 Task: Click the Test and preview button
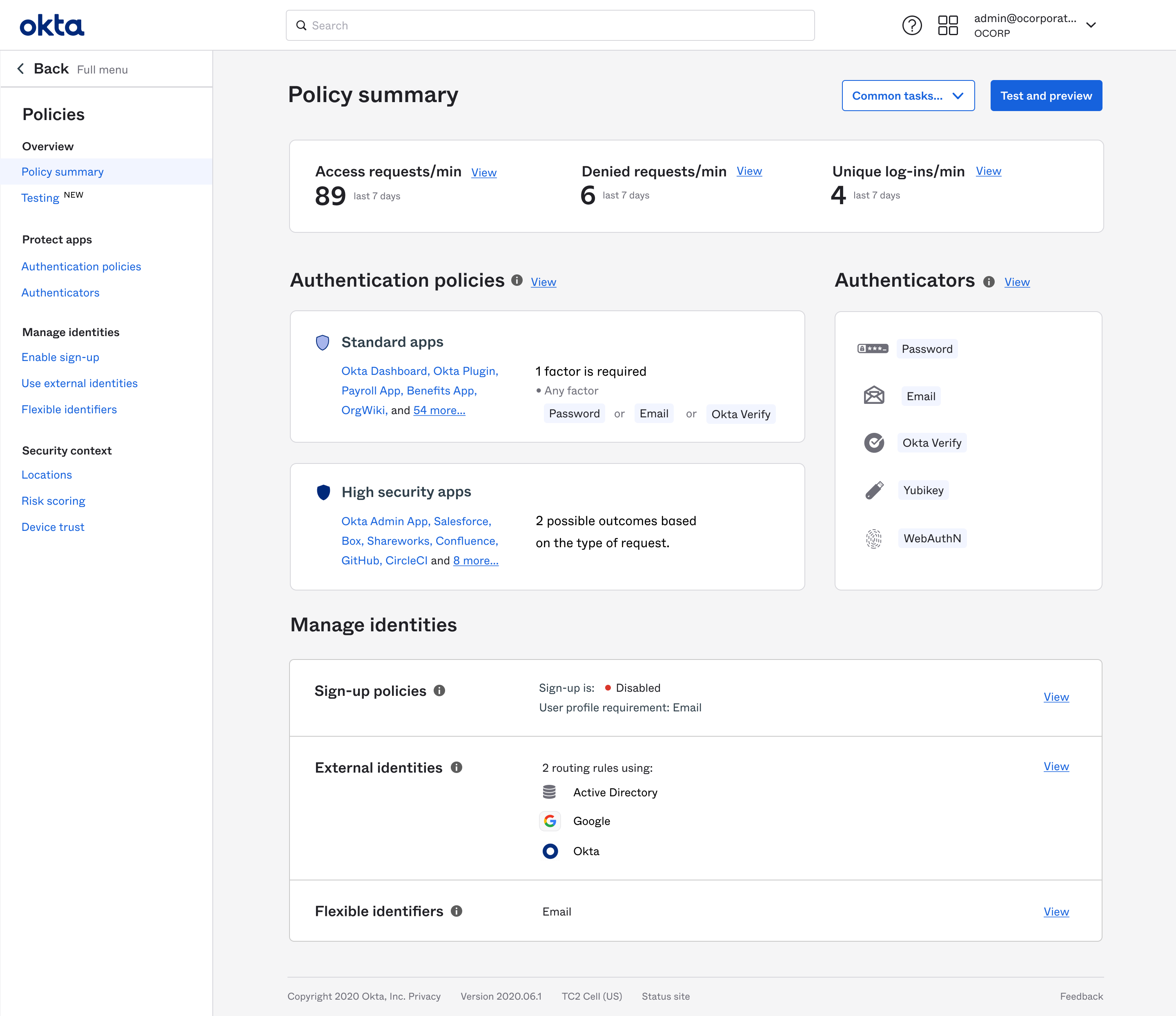[x=1046, y=96]
